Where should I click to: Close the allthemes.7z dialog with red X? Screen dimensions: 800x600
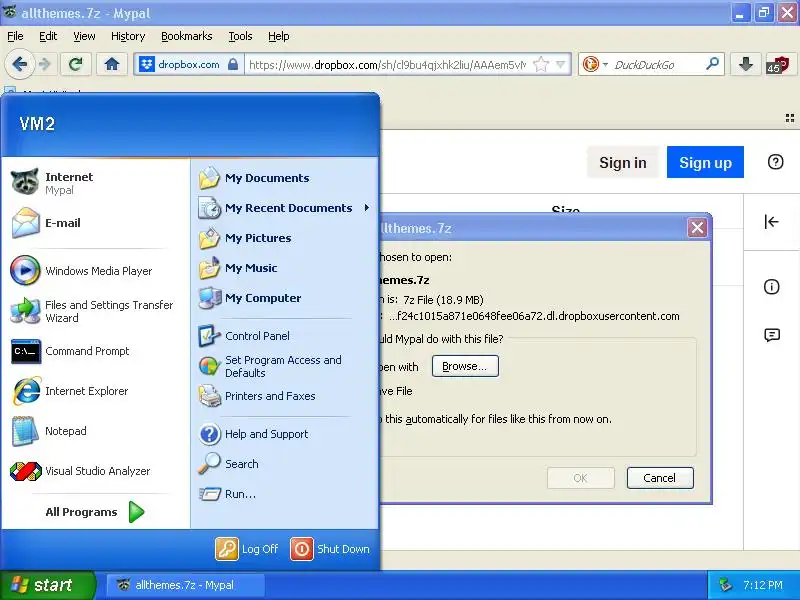pos(697,228)
